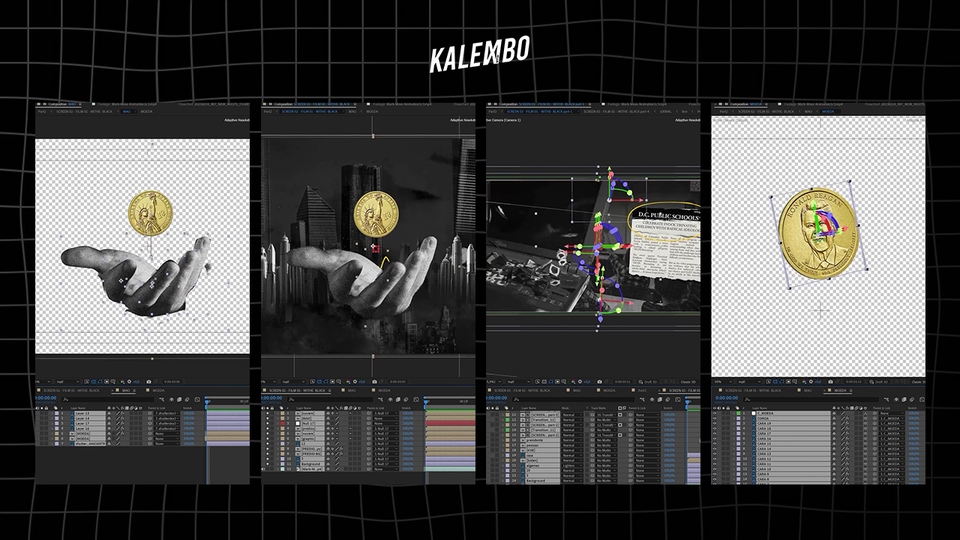
Task: Click green label swatch of C_MOEDA layer
Action: [x=738, y=413]
